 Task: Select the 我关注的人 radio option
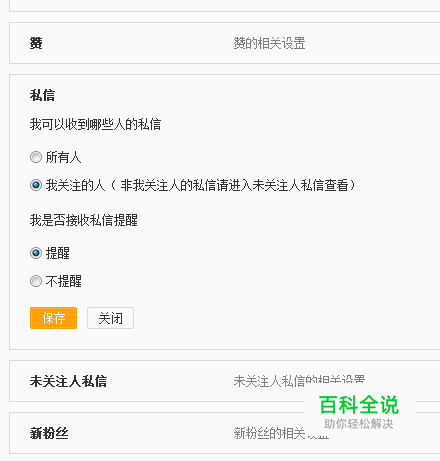[x=36, y=185]
